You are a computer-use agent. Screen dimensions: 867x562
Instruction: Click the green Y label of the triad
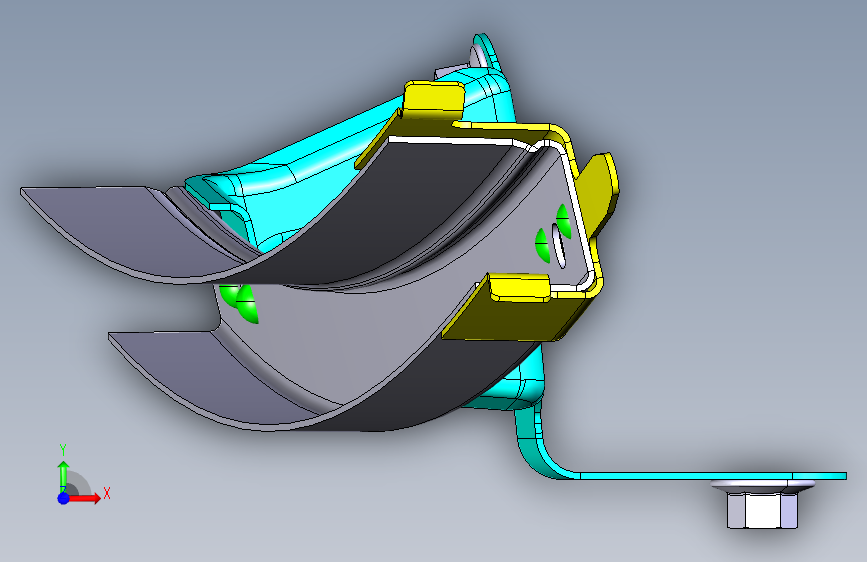(x=63, y=450)
